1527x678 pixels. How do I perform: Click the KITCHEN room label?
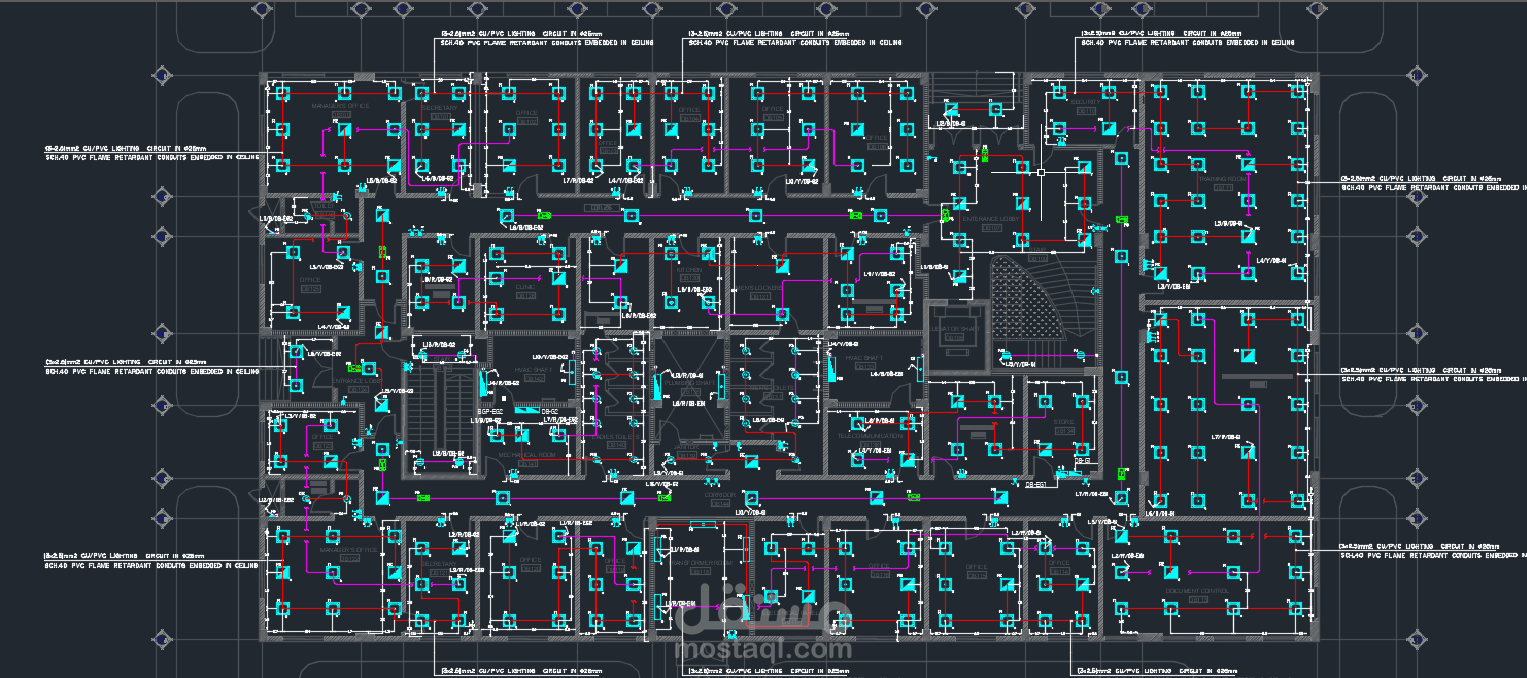[x=689, y=270]
